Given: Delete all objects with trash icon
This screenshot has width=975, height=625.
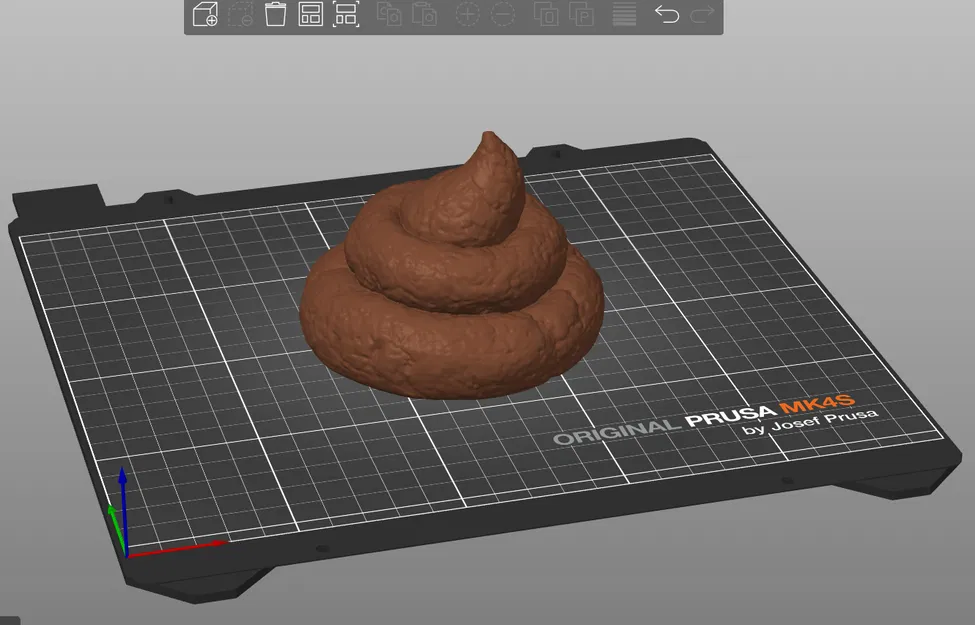Looking at the screenshot, I should point(275,14).
